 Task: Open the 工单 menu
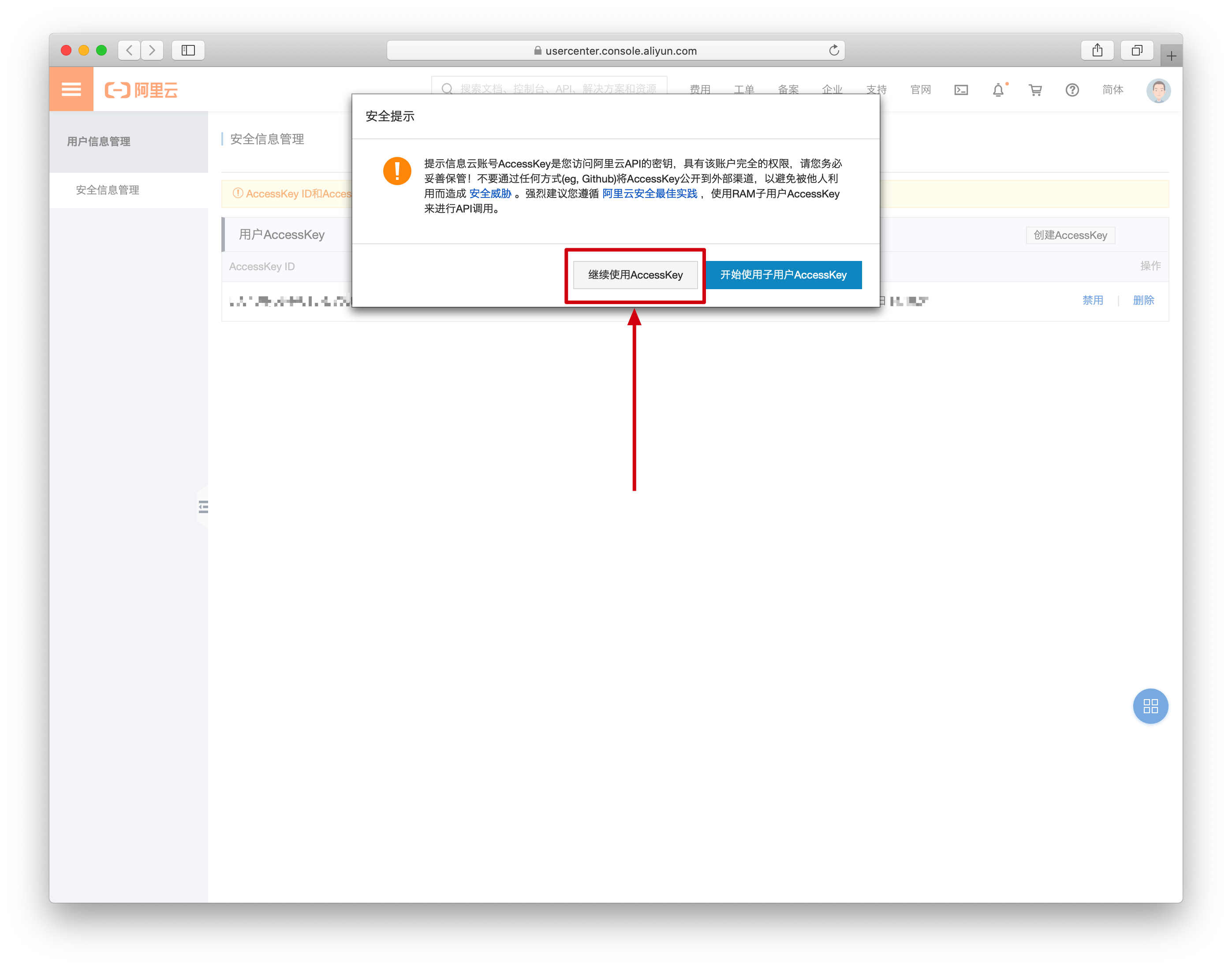click(x=744, y=89)
